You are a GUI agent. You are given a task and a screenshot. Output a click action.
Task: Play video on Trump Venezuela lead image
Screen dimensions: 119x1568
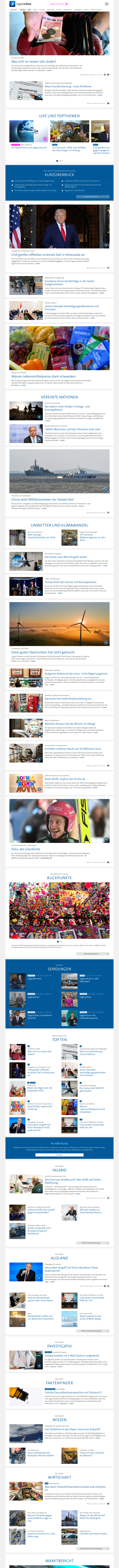(x=106, y=245)
